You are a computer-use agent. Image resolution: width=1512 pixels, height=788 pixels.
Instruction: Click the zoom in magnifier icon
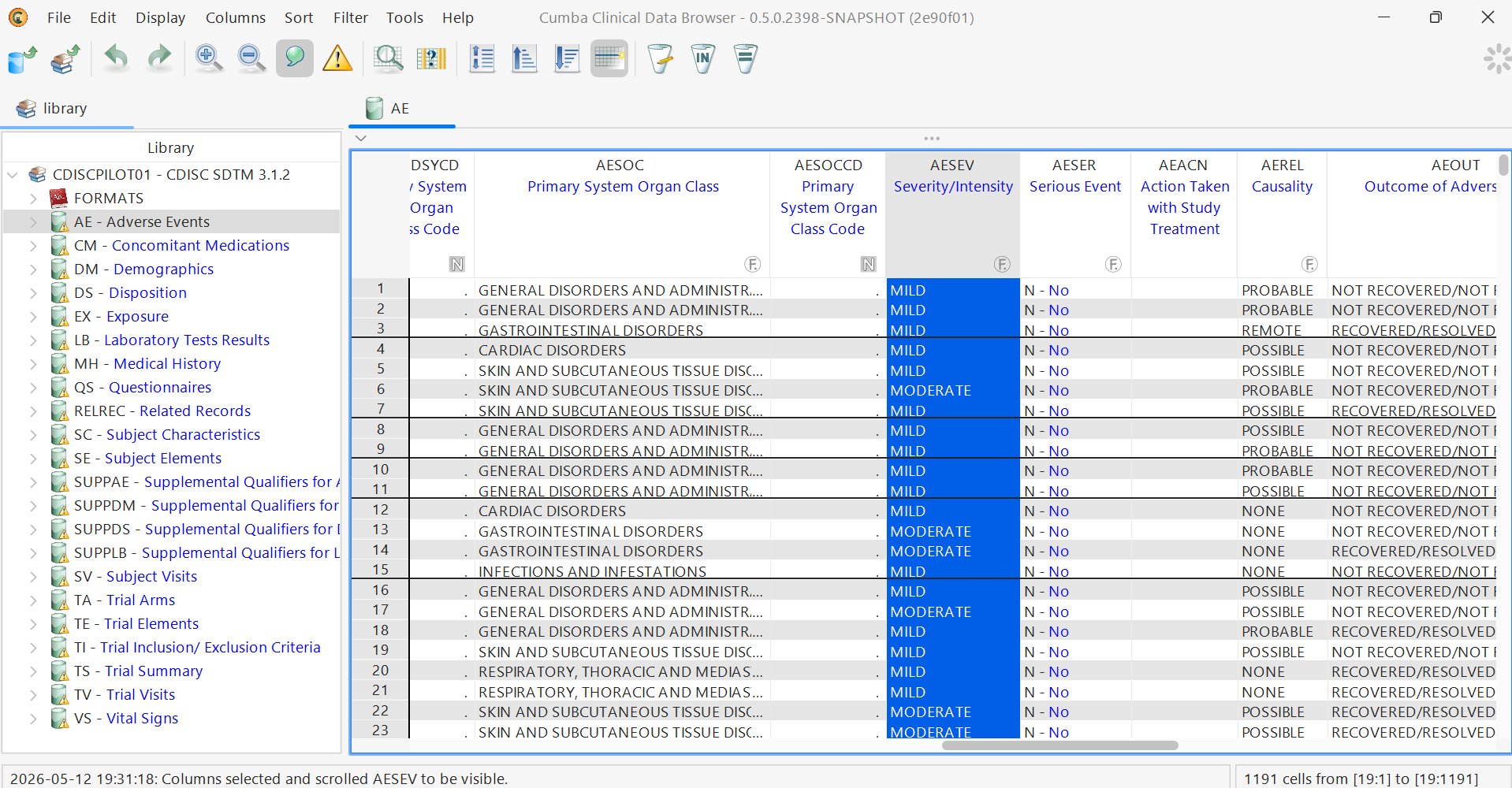(x=208, y=58)
